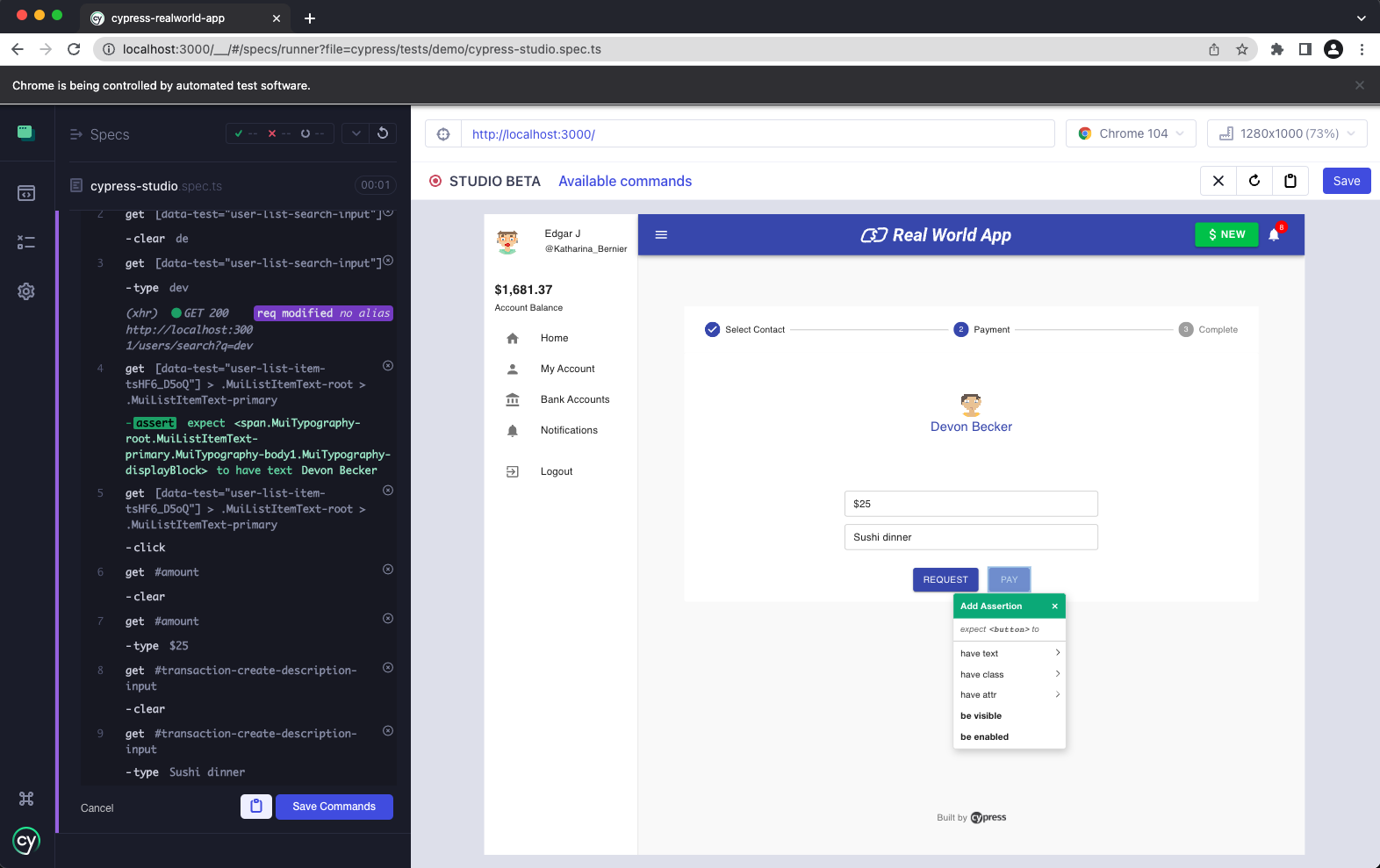Open the notifications bell in app header

tap(1274, 235)
